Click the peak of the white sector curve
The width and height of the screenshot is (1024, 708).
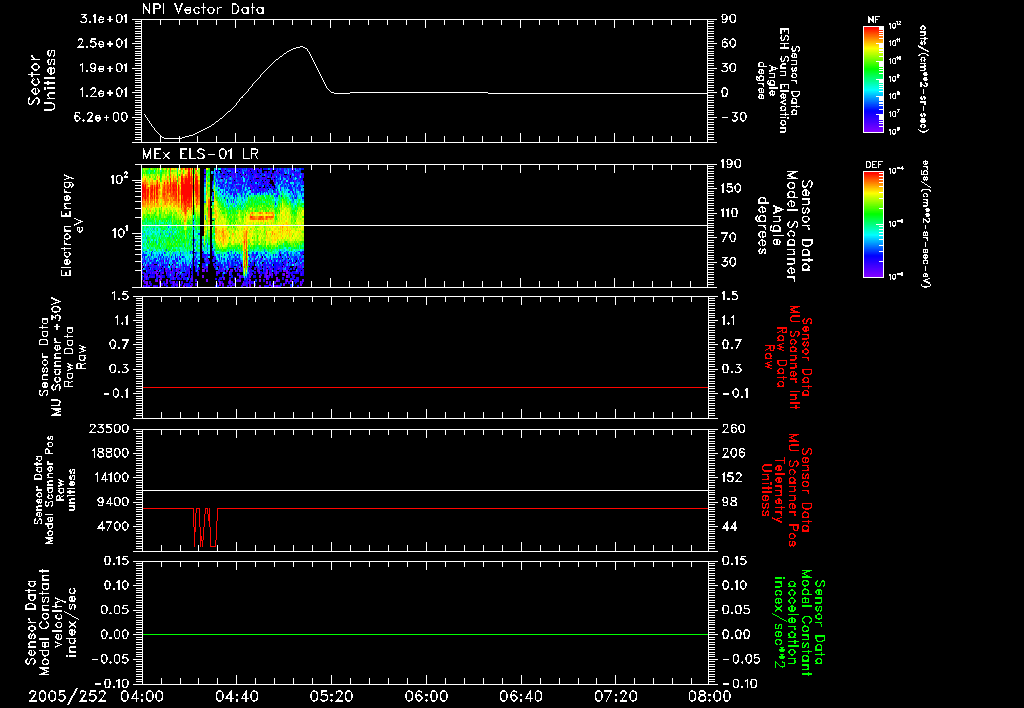coord(302,46)
